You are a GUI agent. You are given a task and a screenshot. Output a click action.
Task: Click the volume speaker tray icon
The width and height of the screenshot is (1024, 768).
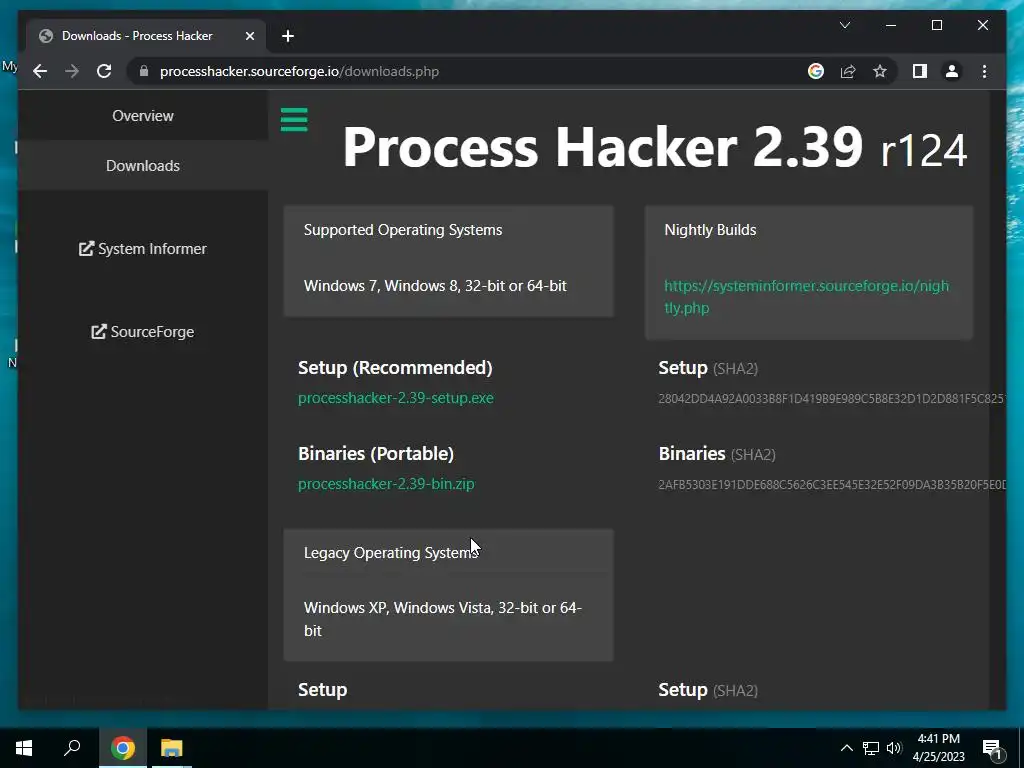(x=894, y=748)
